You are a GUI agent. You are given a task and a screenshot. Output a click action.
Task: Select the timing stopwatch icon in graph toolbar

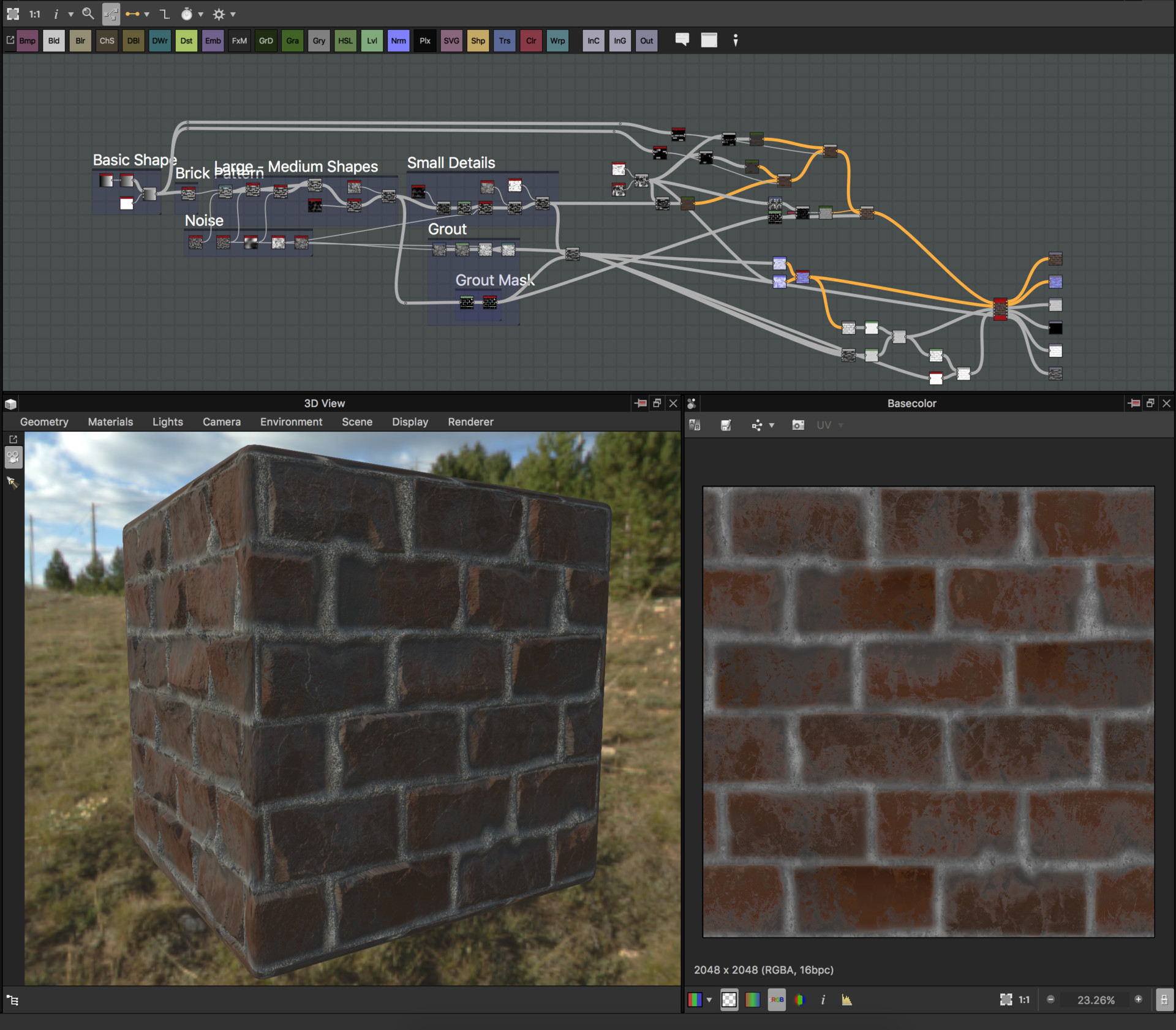click(186, 13)
